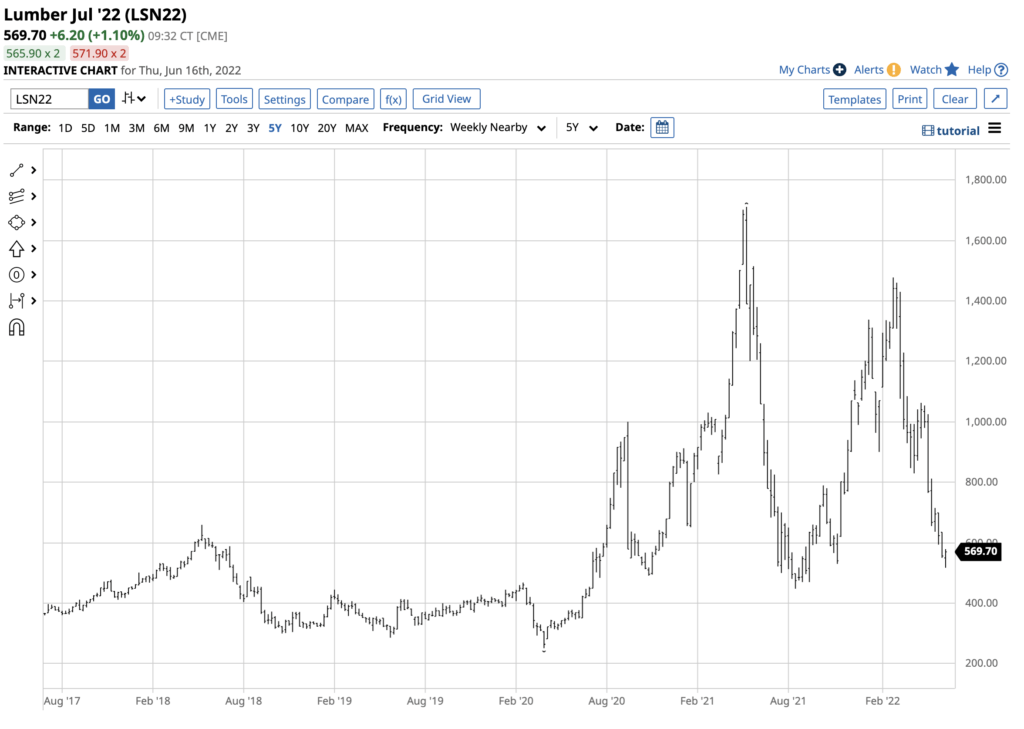The image size is (1024, 729).
Task: Select the trend line drawing tool
Action: tap(16, 170)
